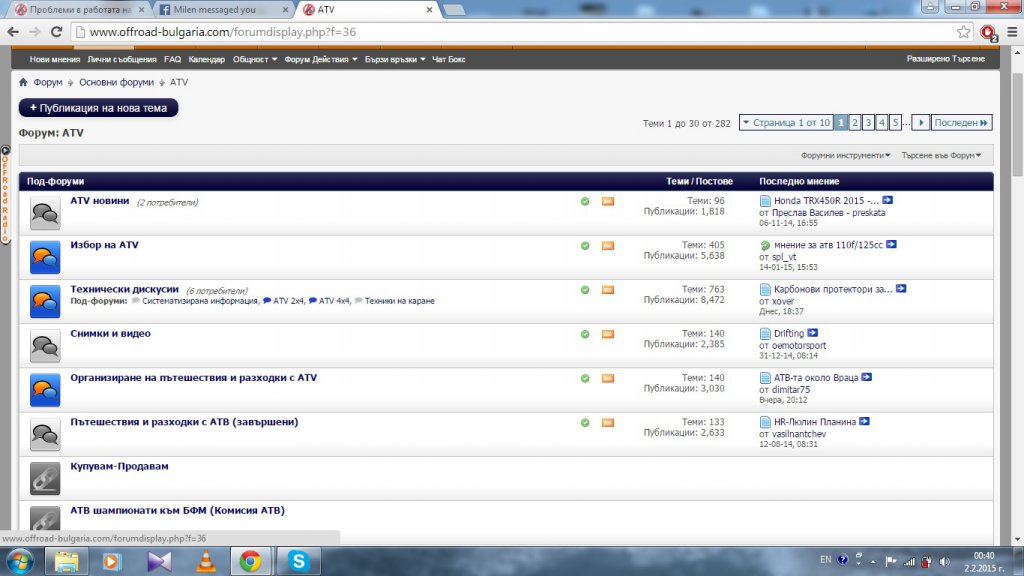Jump to the Последен page
This screenshot has height=576, width=1024.
coord(961,123)
